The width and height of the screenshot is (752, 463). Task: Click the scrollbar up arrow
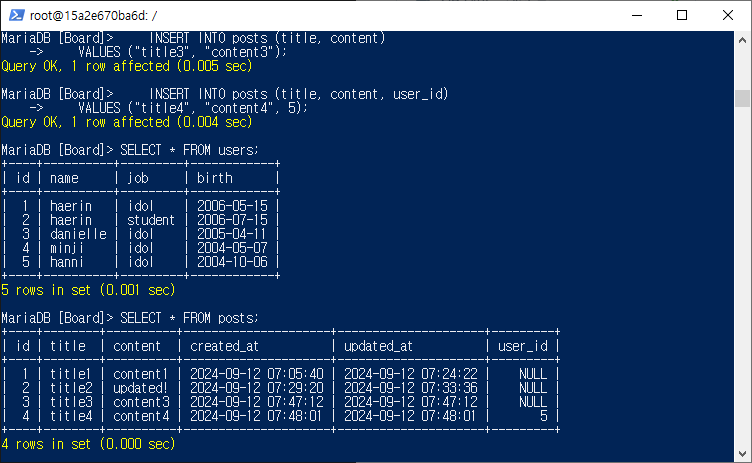pos(742,40)
